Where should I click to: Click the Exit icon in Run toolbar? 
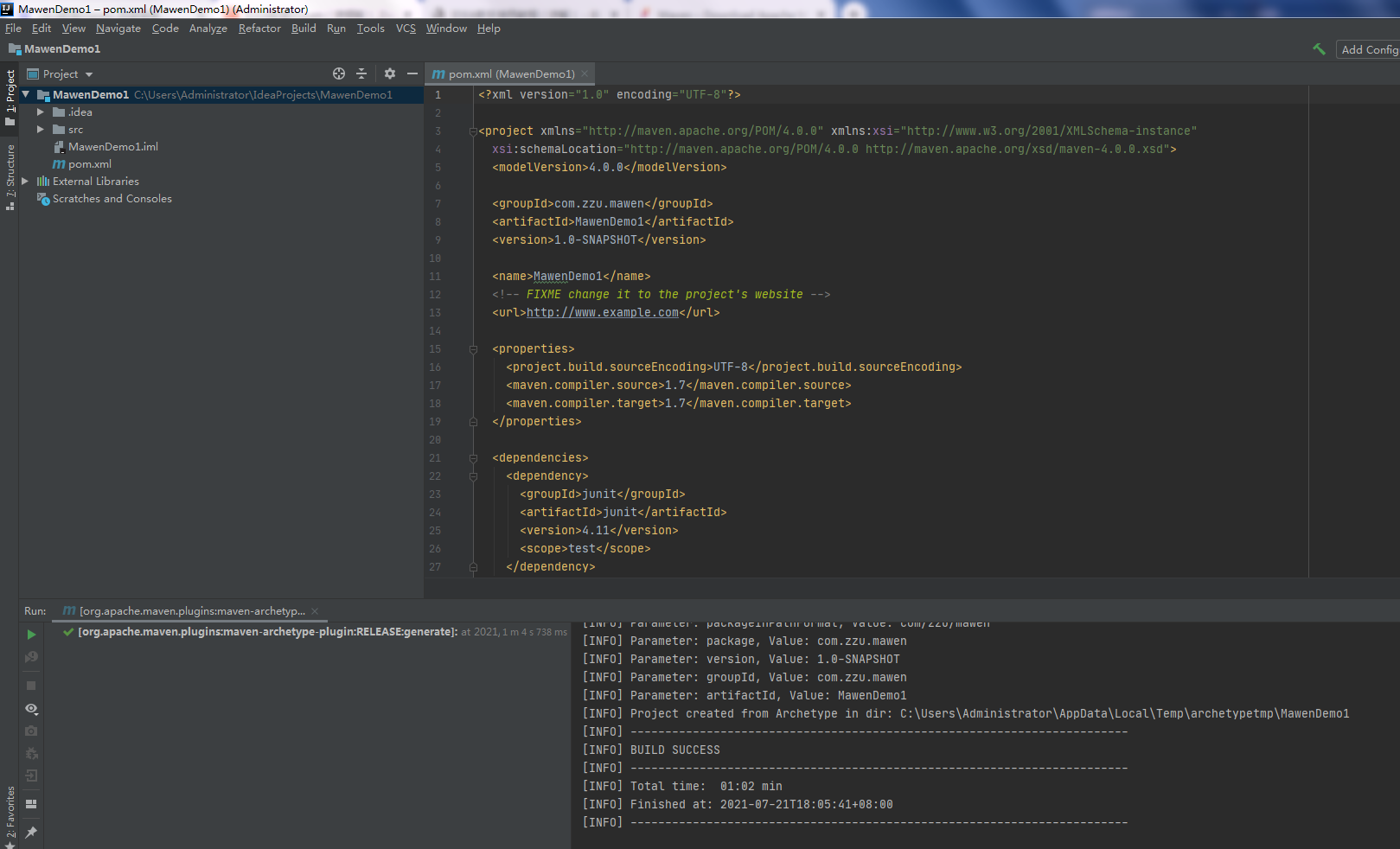click(x=31, y=776)
